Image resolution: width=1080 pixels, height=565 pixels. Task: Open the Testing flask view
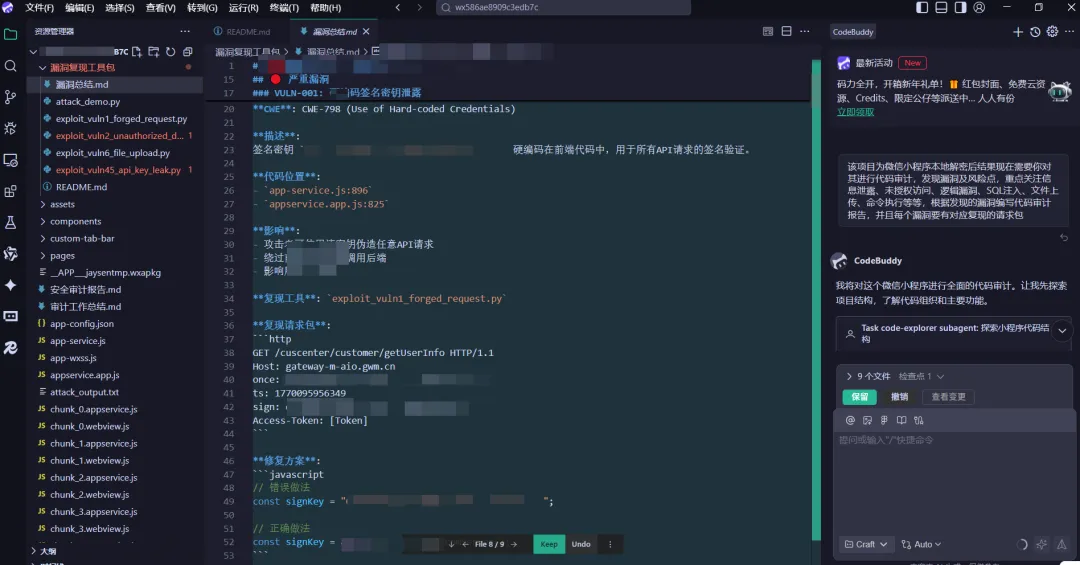pyautogui.click(x=10, y=223)
